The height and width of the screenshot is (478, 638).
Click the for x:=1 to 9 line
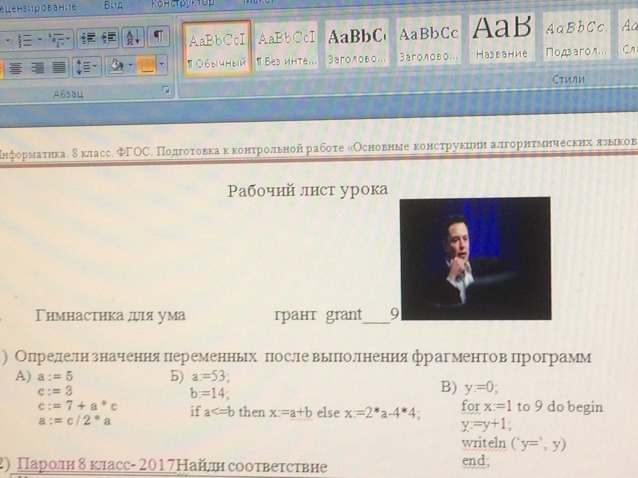click(x=532, y=406)
